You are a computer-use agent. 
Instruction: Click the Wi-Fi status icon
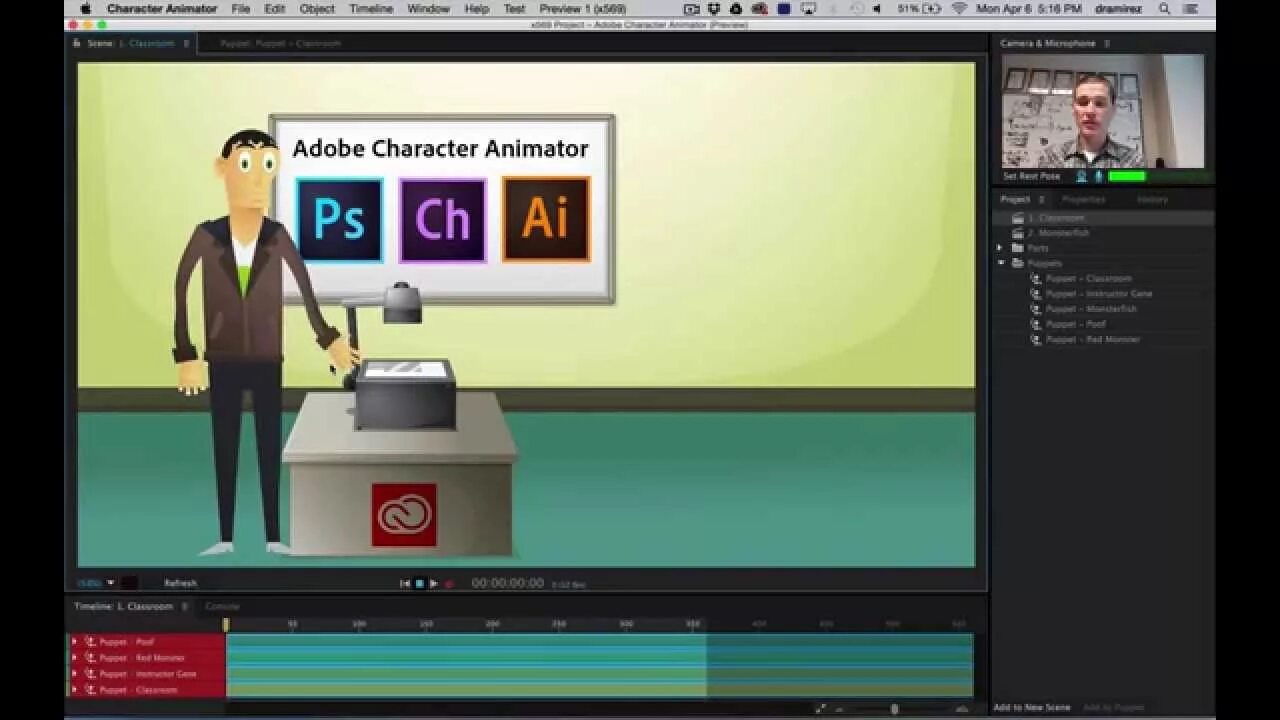[960, 9]
